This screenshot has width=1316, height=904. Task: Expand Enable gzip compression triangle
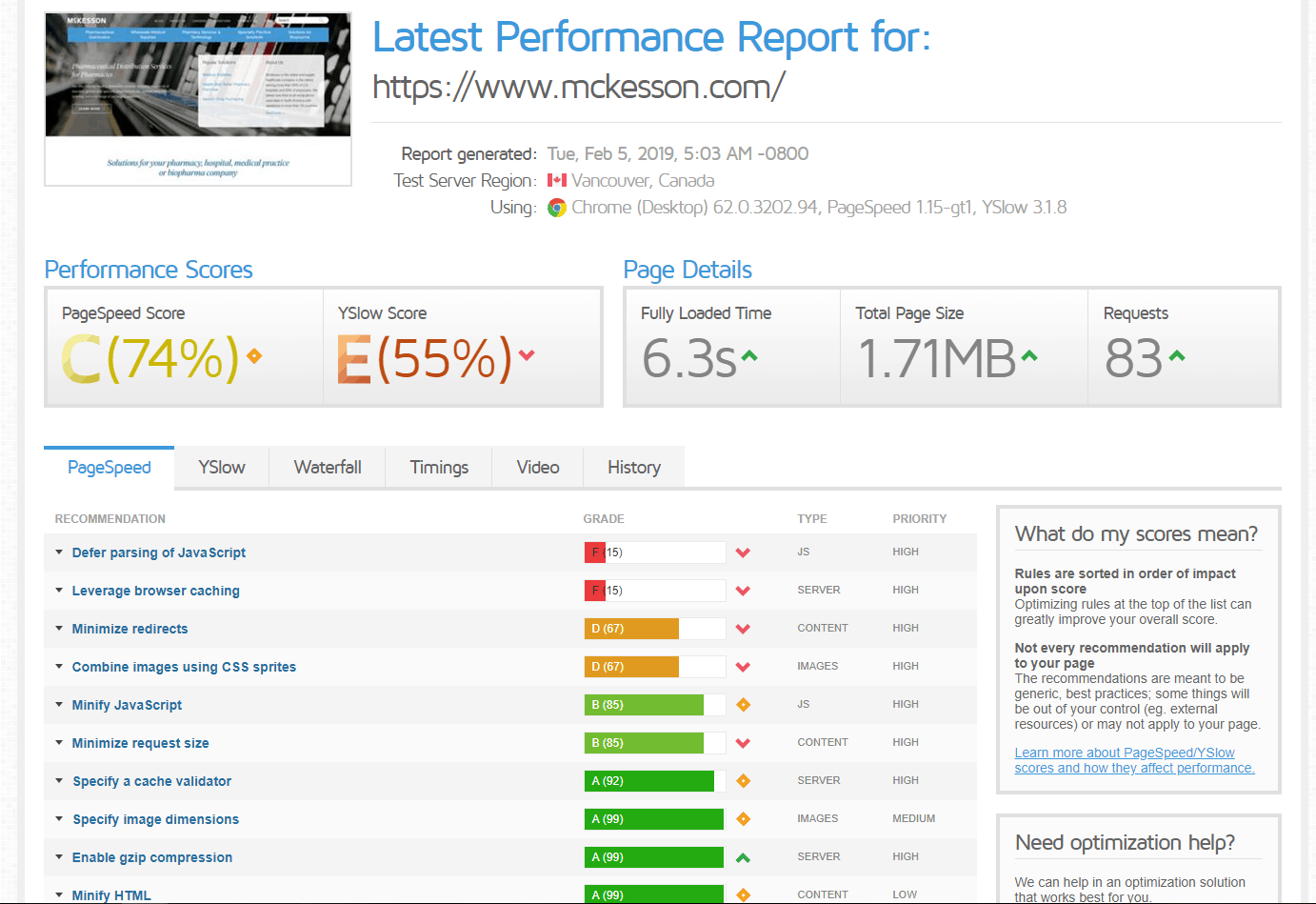tap(59, 857)
